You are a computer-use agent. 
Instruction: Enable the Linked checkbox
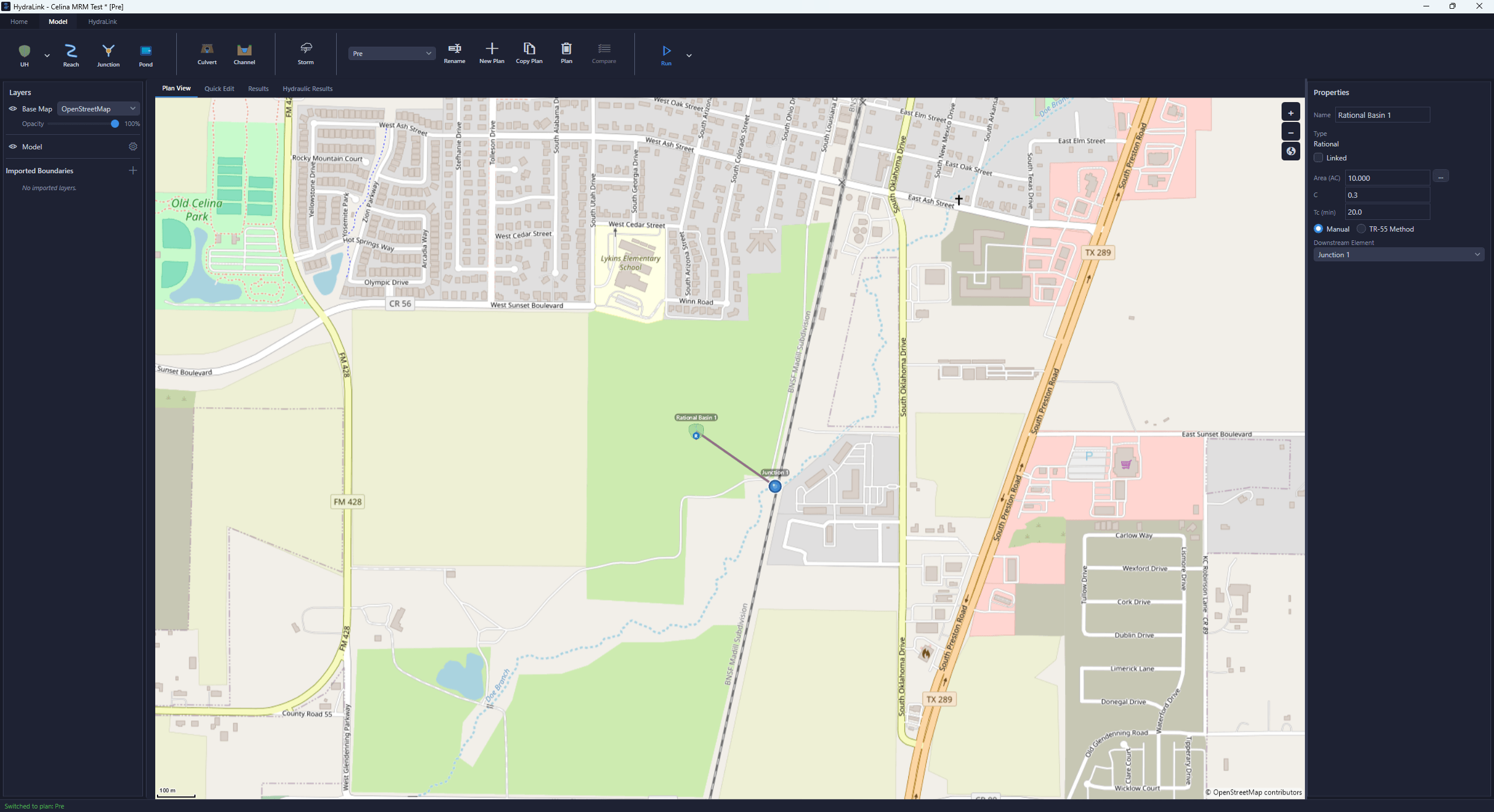(x=1318, y=157)
